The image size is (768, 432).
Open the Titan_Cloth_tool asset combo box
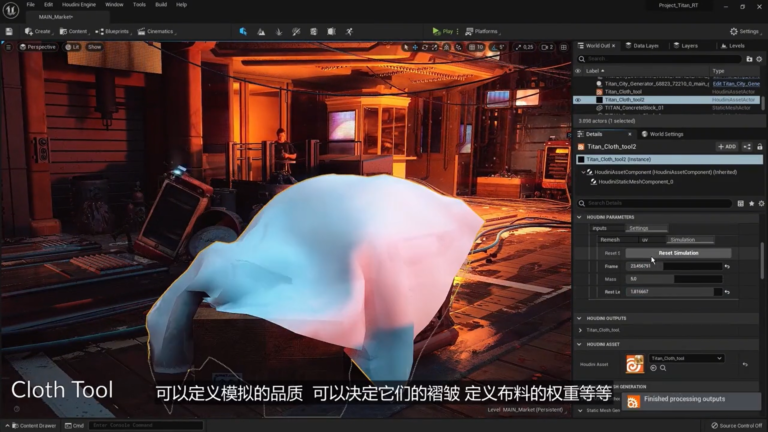point(686,358)
